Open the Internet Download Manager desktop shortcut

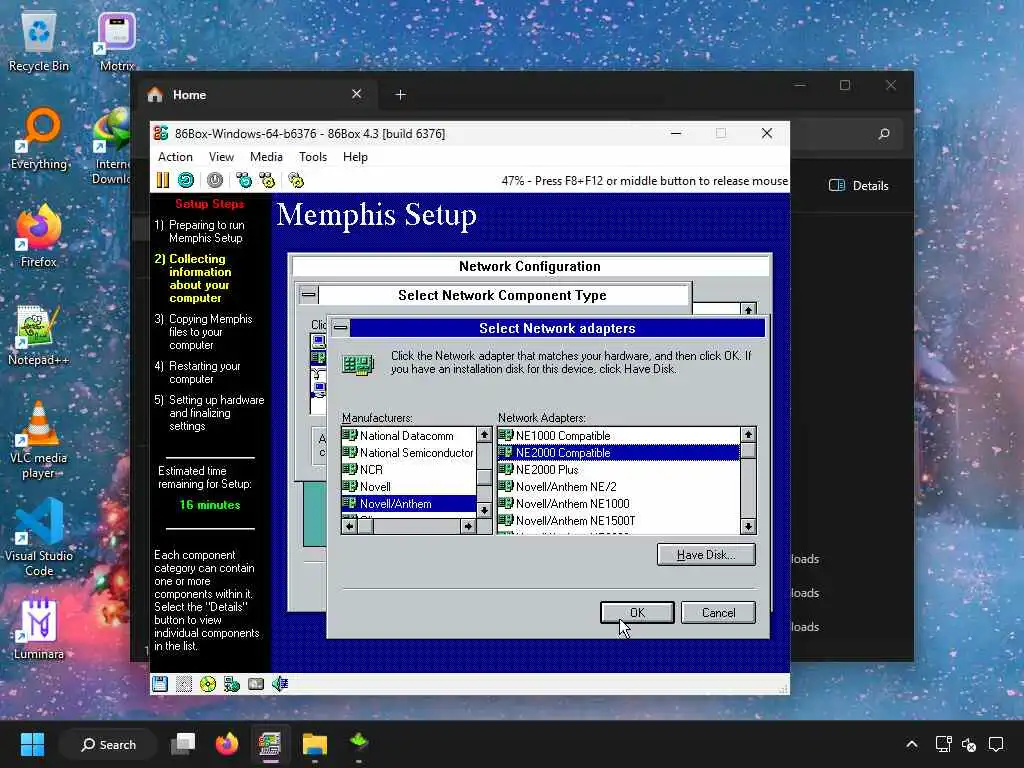[111, 146]
